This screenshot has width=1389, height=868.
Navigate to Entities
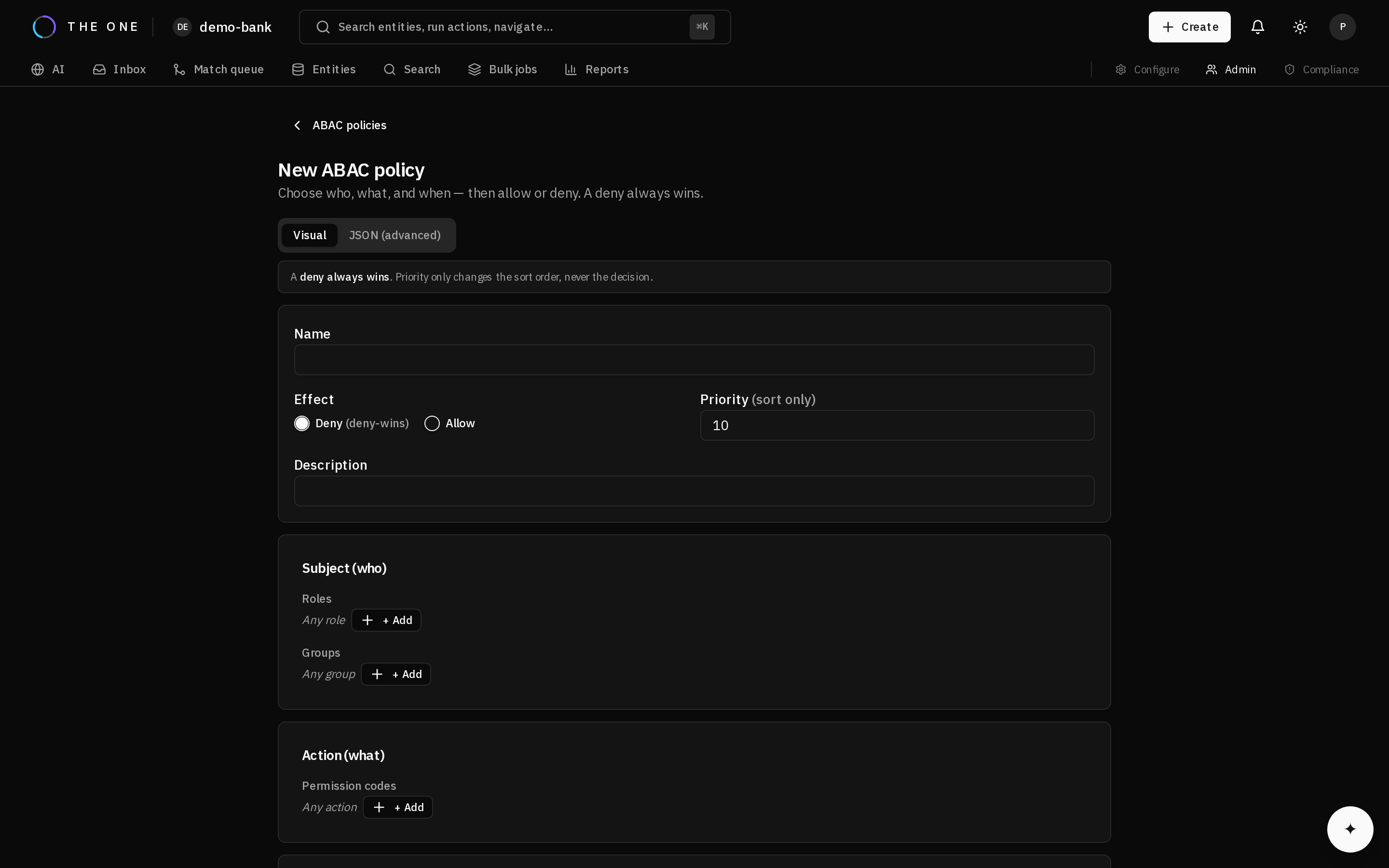(324, 69)
